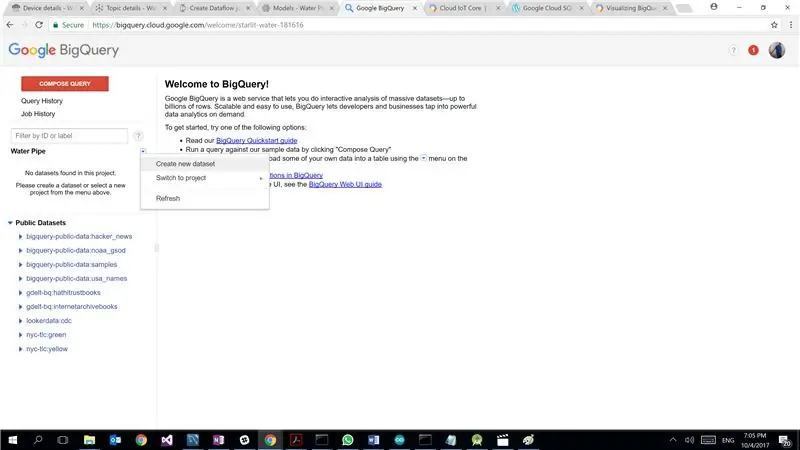
Task: Open the volume control in system tray
Action: (690, 440)
